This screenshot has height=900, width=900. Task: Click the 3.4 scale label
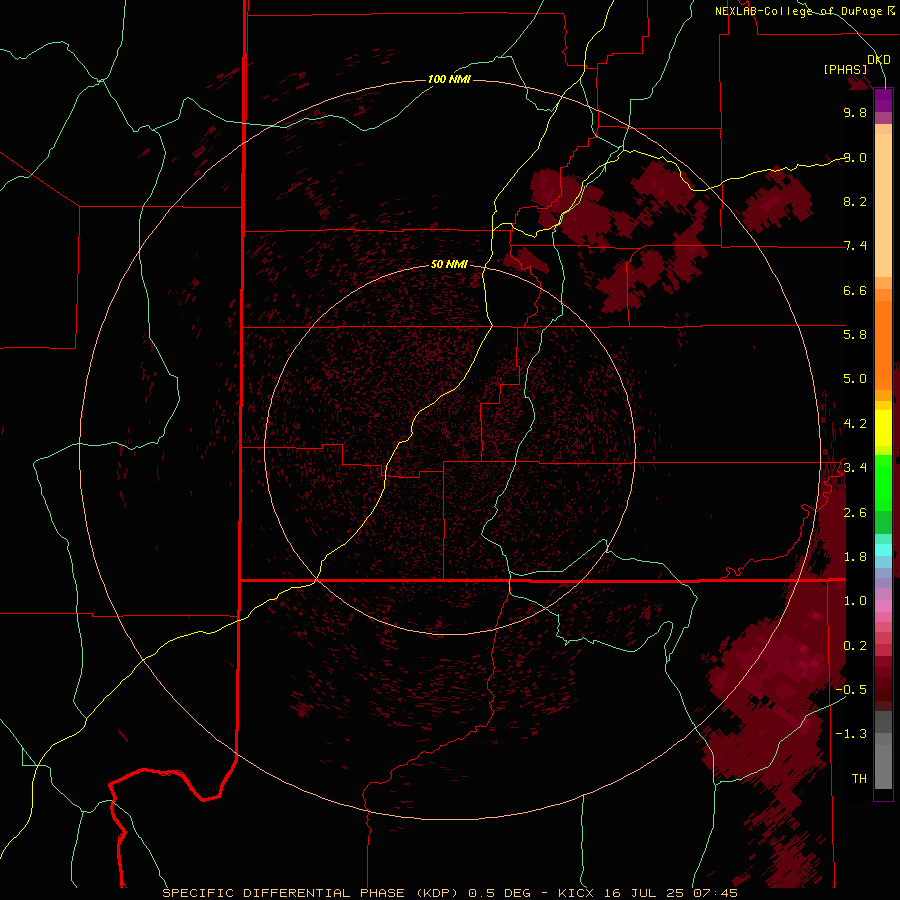(x=855, y=468)
